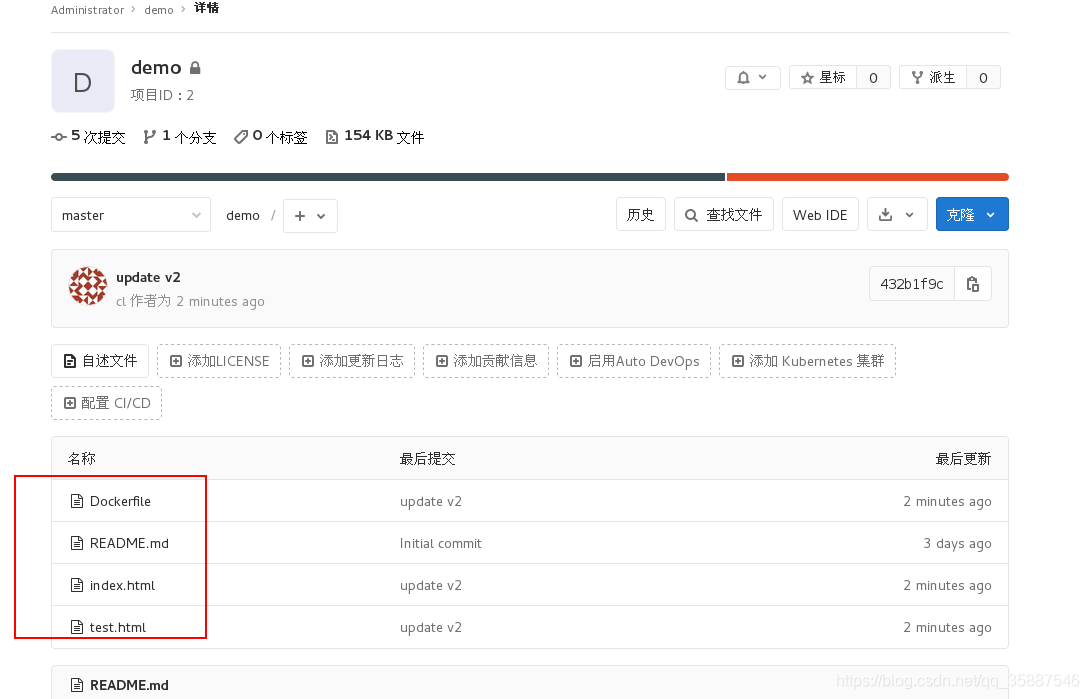Open the test.html file
The width and height of the screenshot is (1089, 699).
click(x=118, y=627)
